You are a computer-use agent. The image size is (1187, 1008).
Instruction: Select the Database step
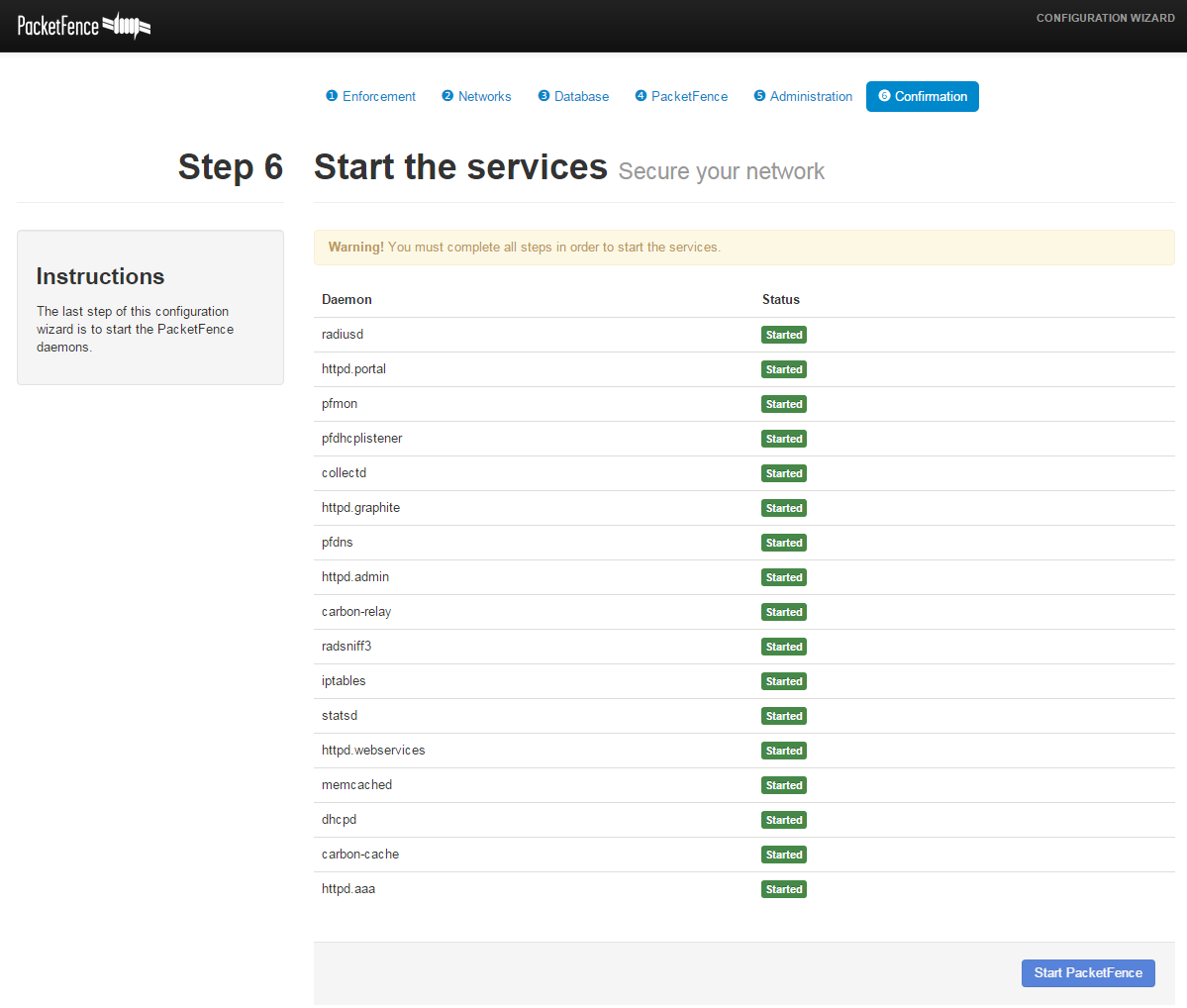tap(581, 96)
